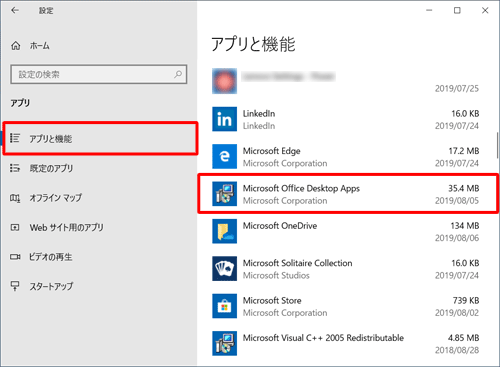
Task: Click the 739 KB size value
Action: [x=466, y=300]
